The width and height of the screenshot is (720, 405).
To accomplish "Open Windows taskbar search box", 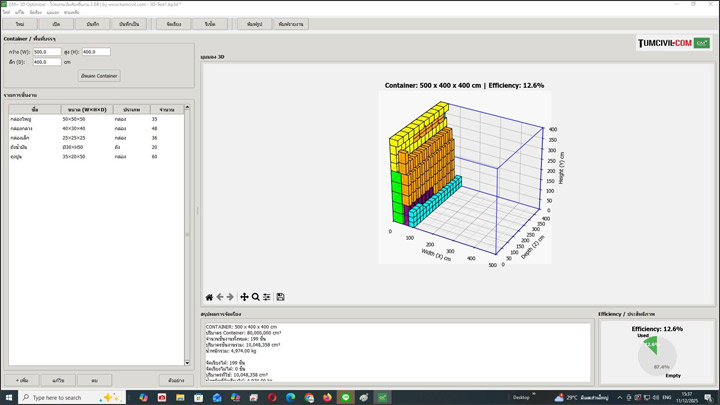I will click(55, 397).
